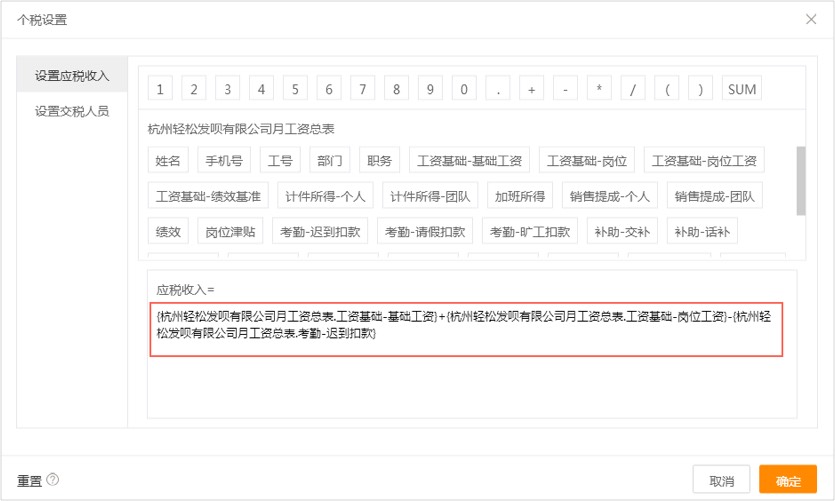Screen dimensions: 835x501
Task: Add 工资基础-基础工资 to the formula
Action: click(x=469, y=160)
